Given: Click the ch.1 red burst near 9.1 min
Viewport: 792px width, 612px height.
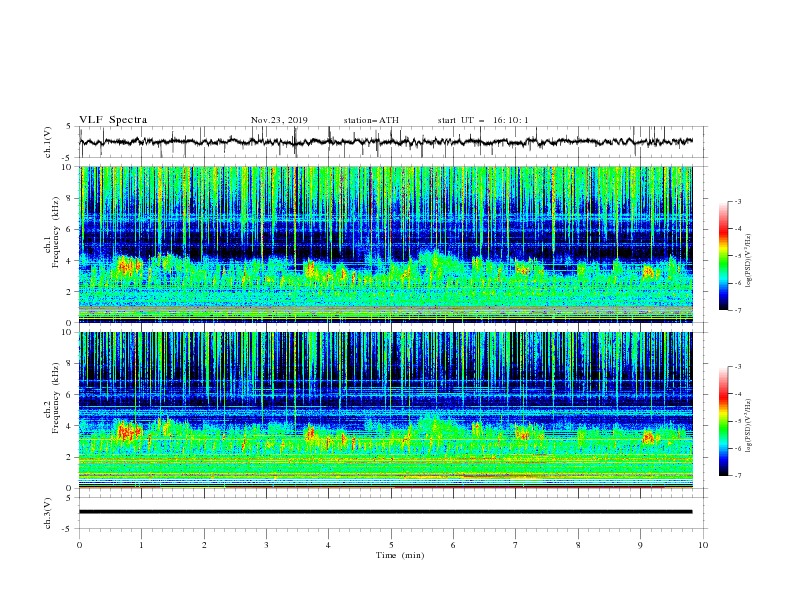Looking at the screenshot, I should click(x=648, y=272).
